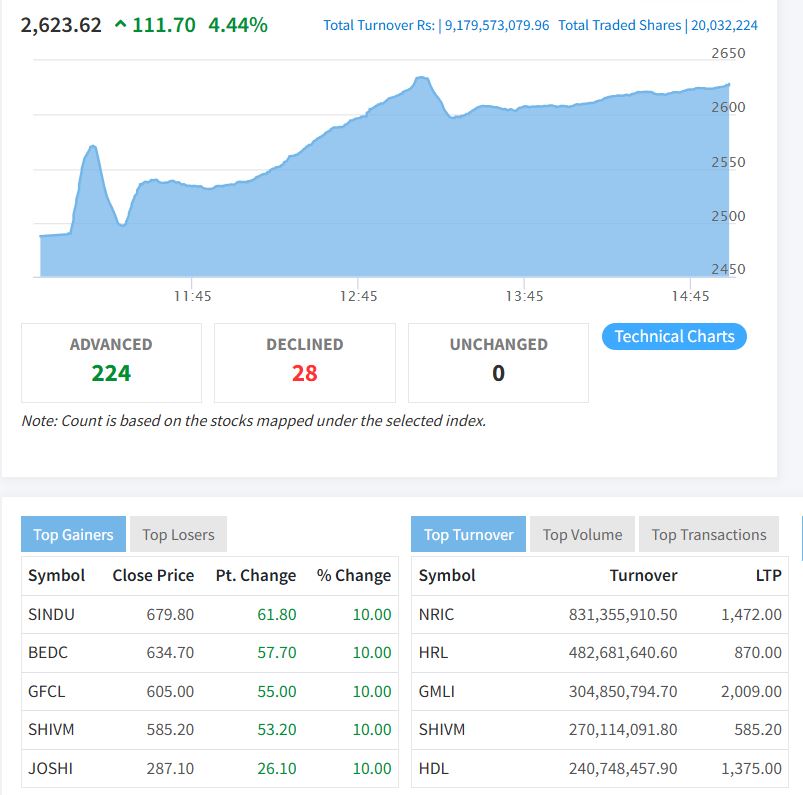Select GMLI in Top Turnover table
This screenshot has width=803, height=795.
pyautogui.click(x=437, y=691)
